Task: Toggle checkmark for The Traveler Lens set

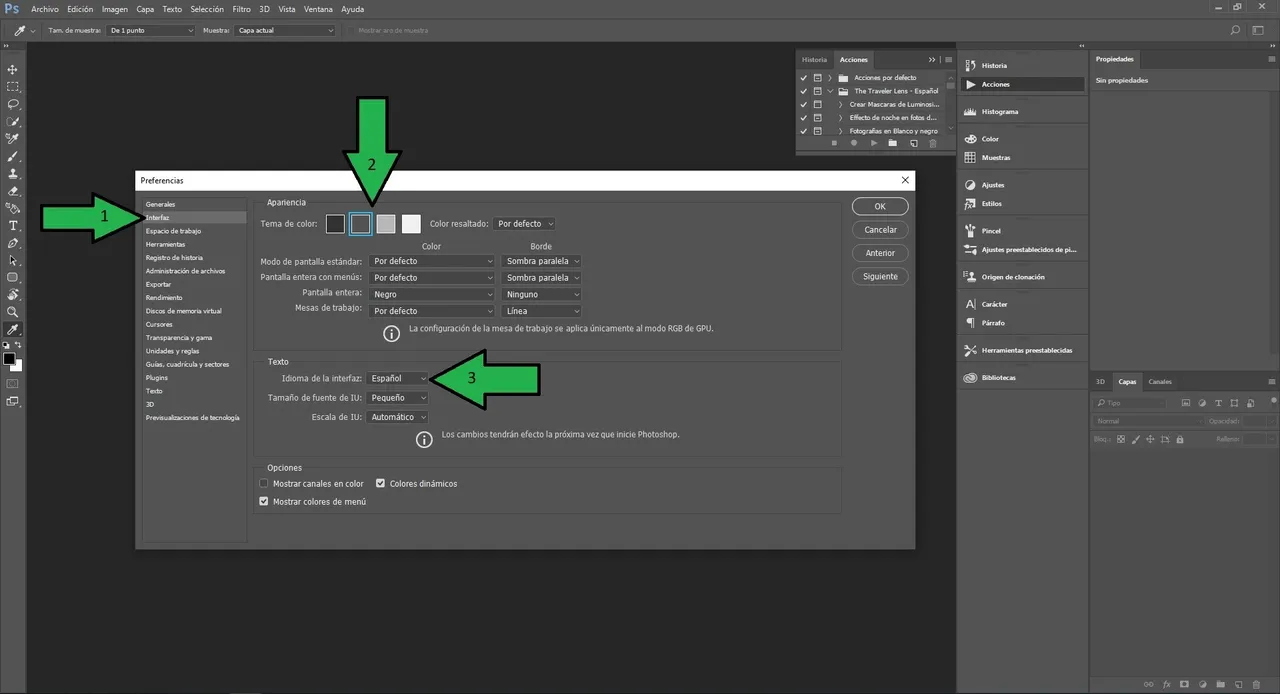Action: (803, 91)
